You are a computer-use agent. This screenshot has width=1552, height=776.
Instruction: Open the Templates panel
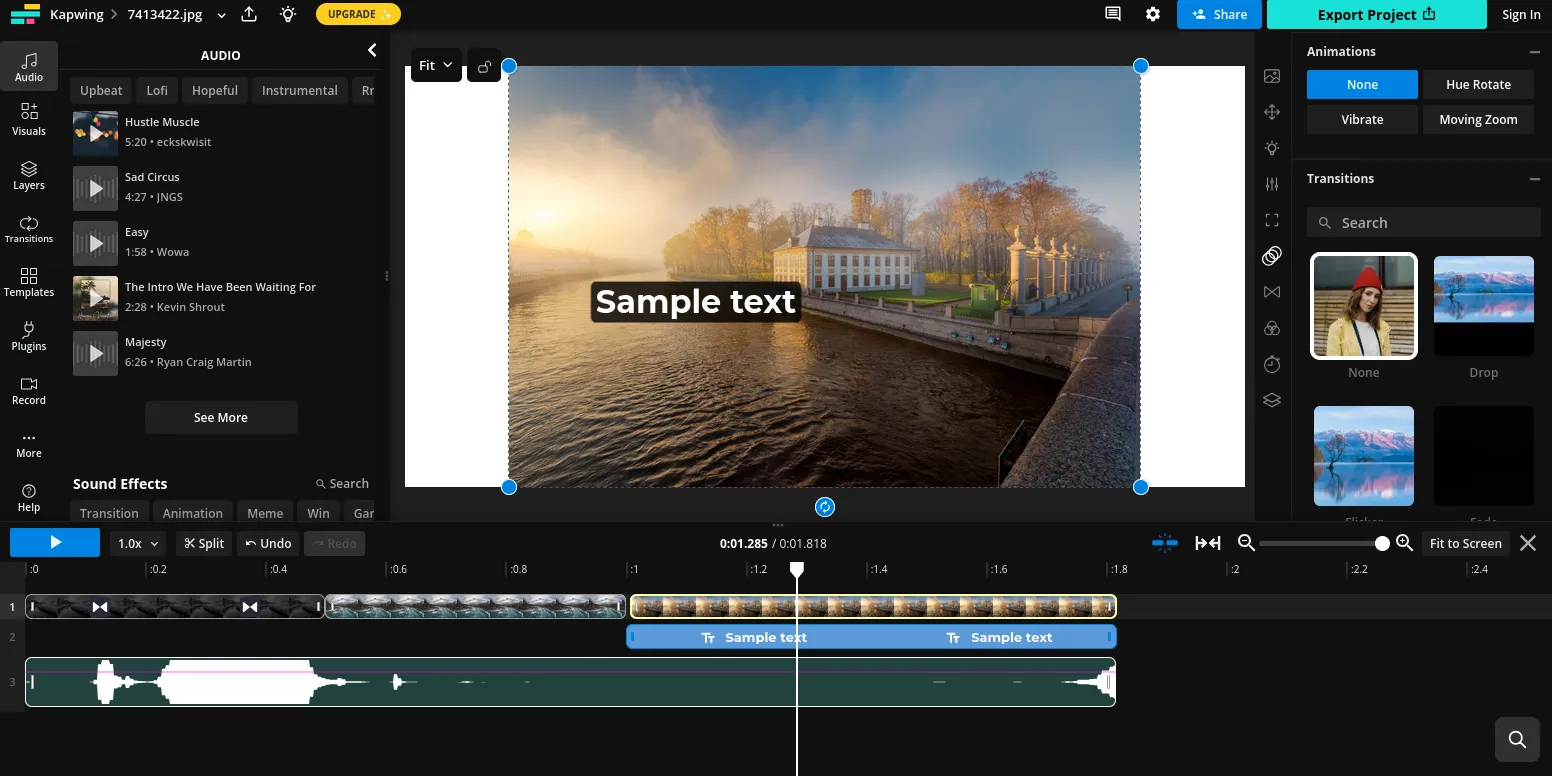click(28, 284)
